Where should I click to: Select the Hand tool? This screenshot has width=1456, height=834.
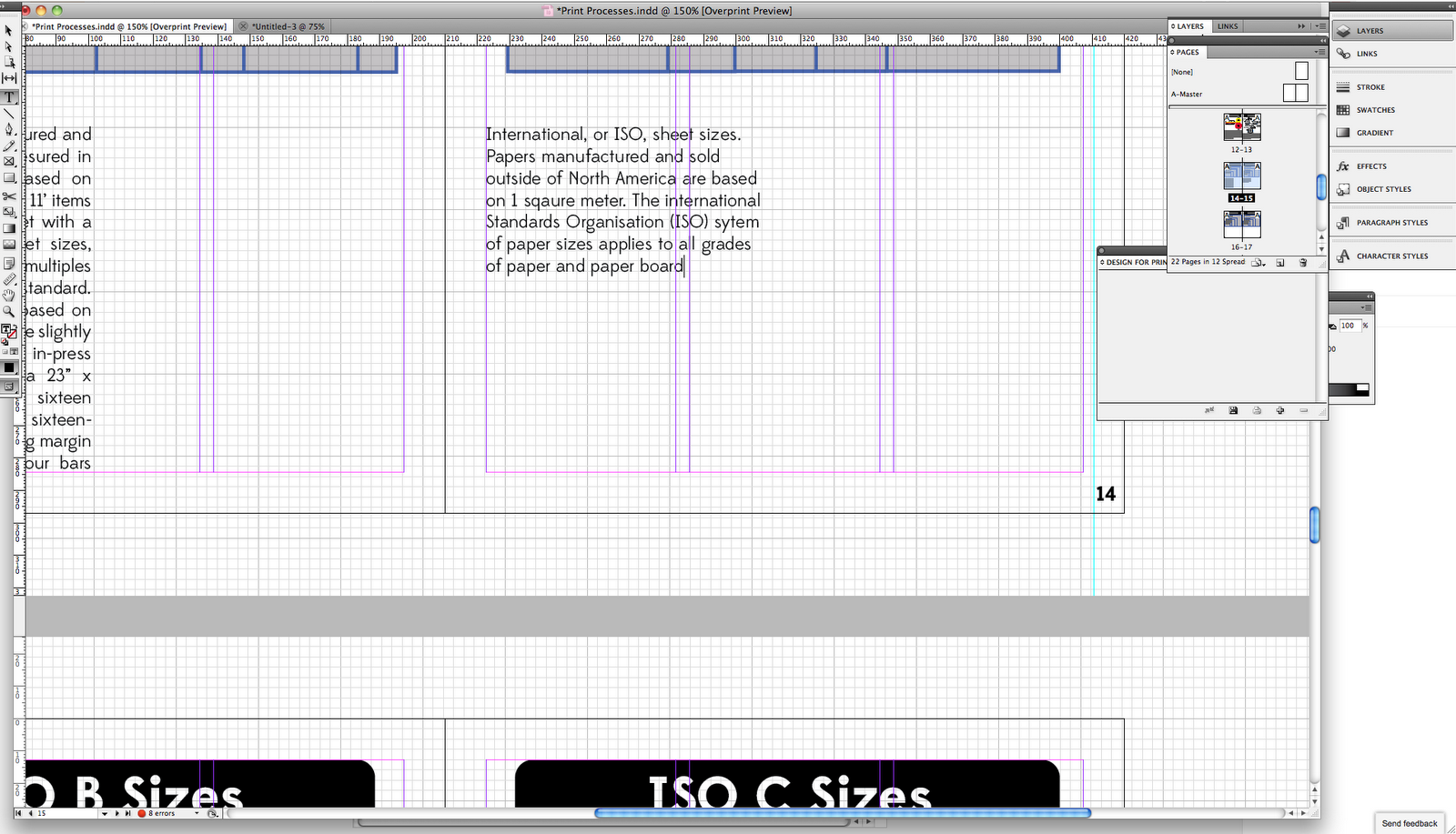pyautogui.click(x=9, y=295)
